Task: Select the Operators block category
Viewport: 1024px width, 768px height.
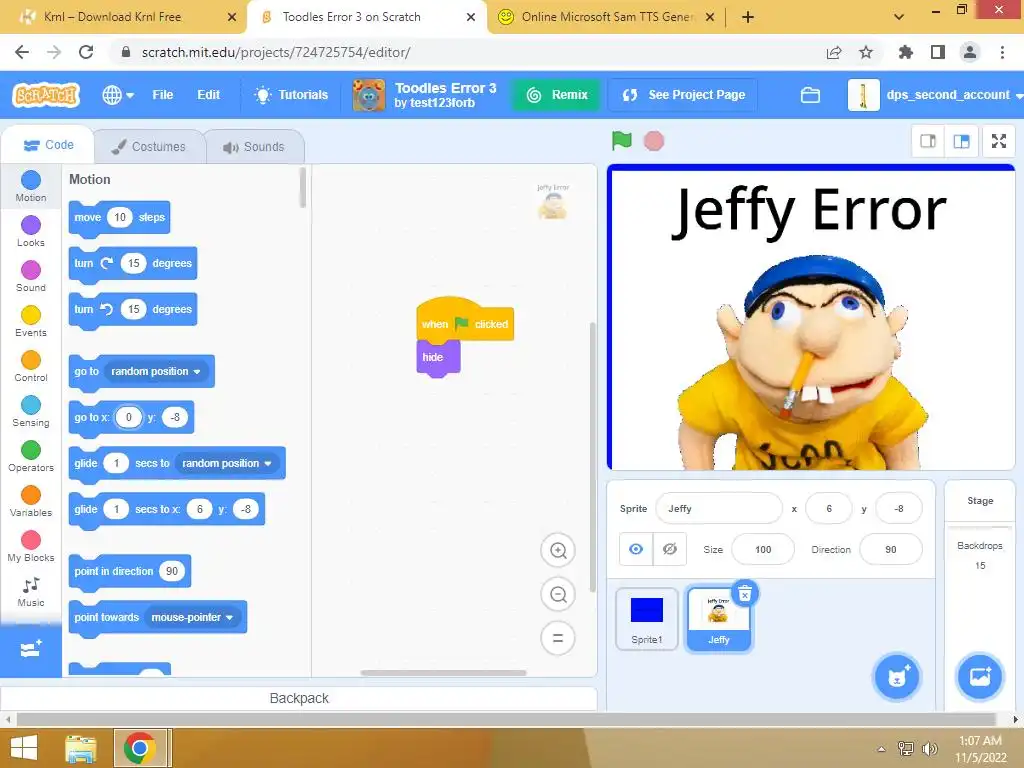Action: coord(31,456)
